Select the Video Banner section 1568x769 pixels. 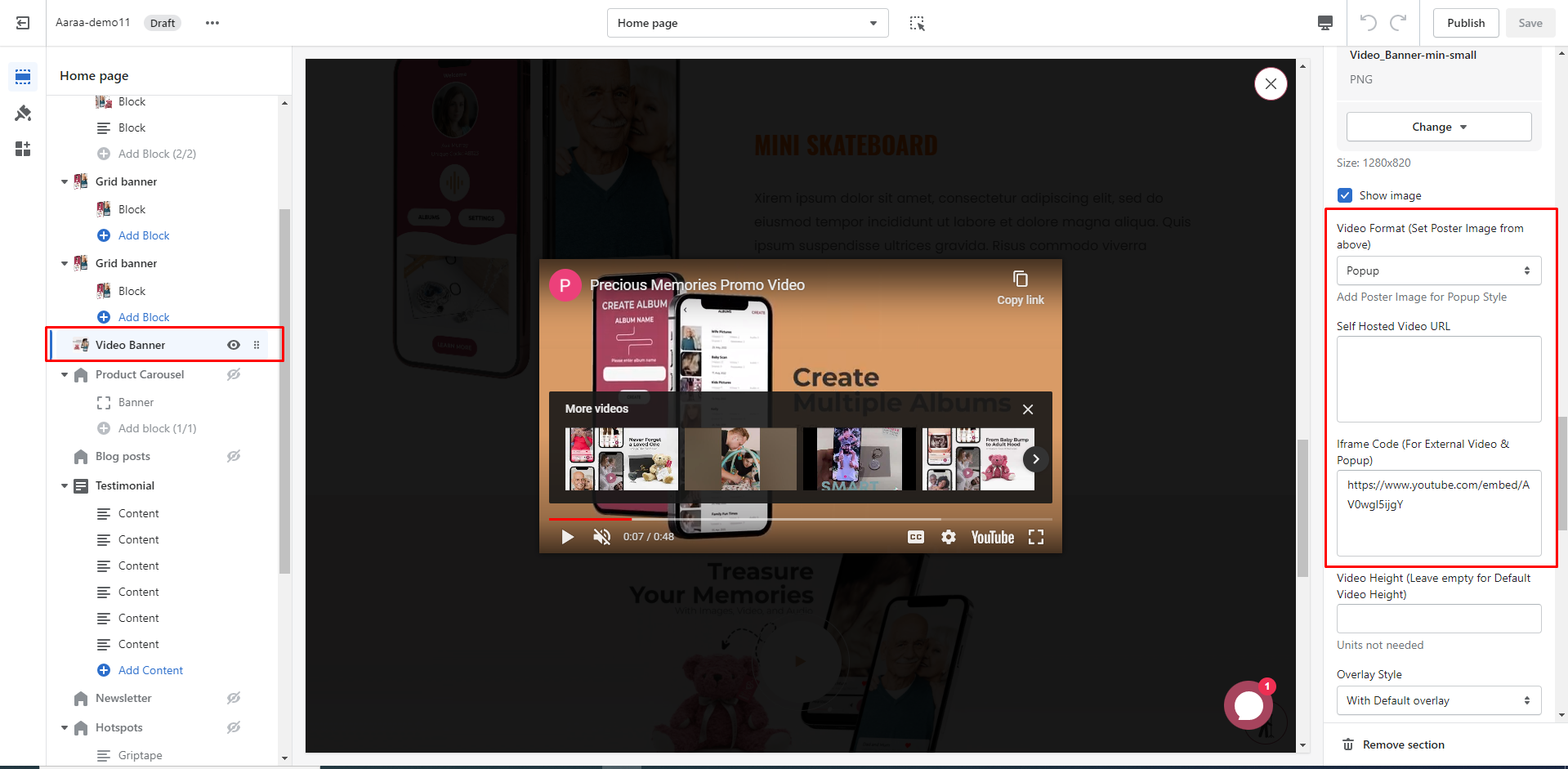pyautogui.click(x=130, y=345)
